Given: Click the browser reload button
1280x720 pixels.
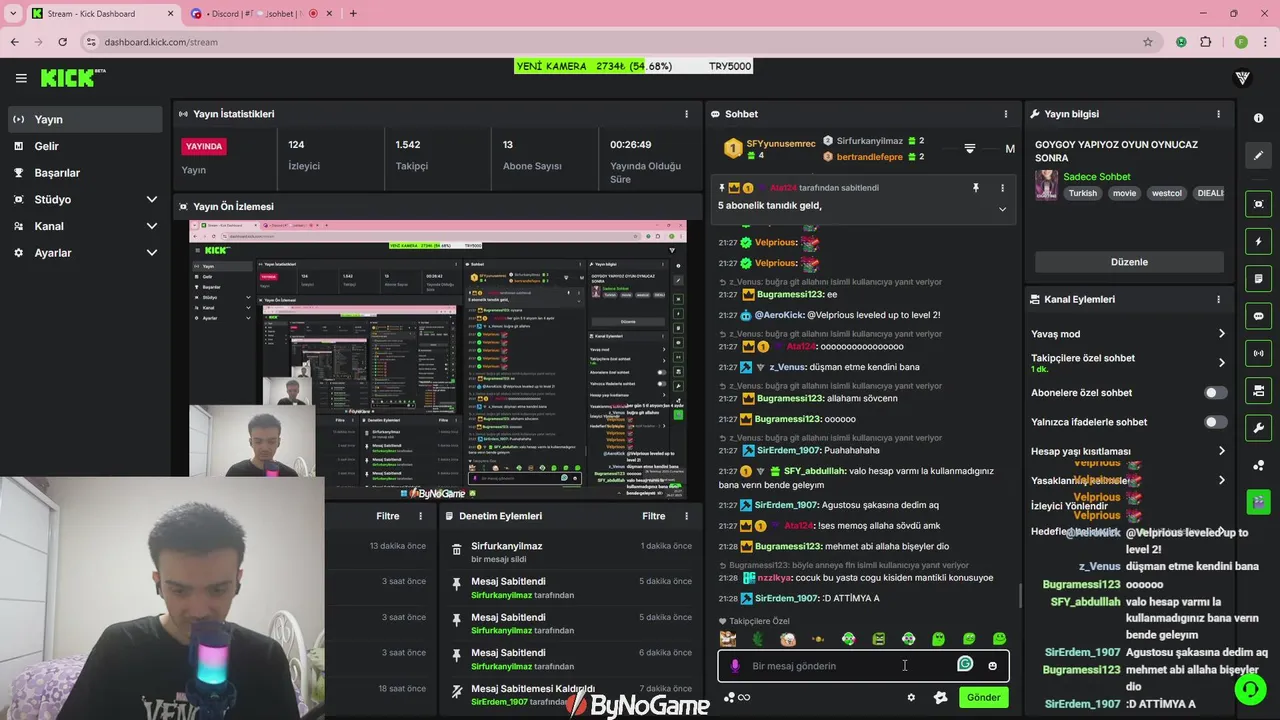Looking at the screenshot, I should (62, 42).
